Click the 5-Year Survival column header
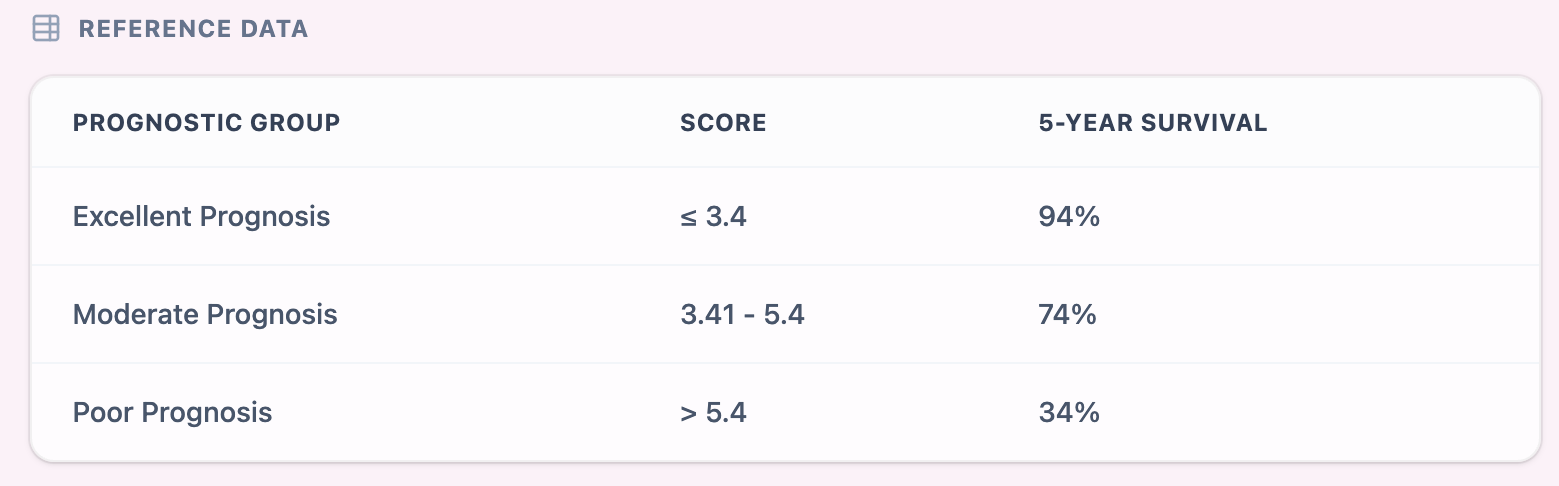 [x=1153, y=123]
